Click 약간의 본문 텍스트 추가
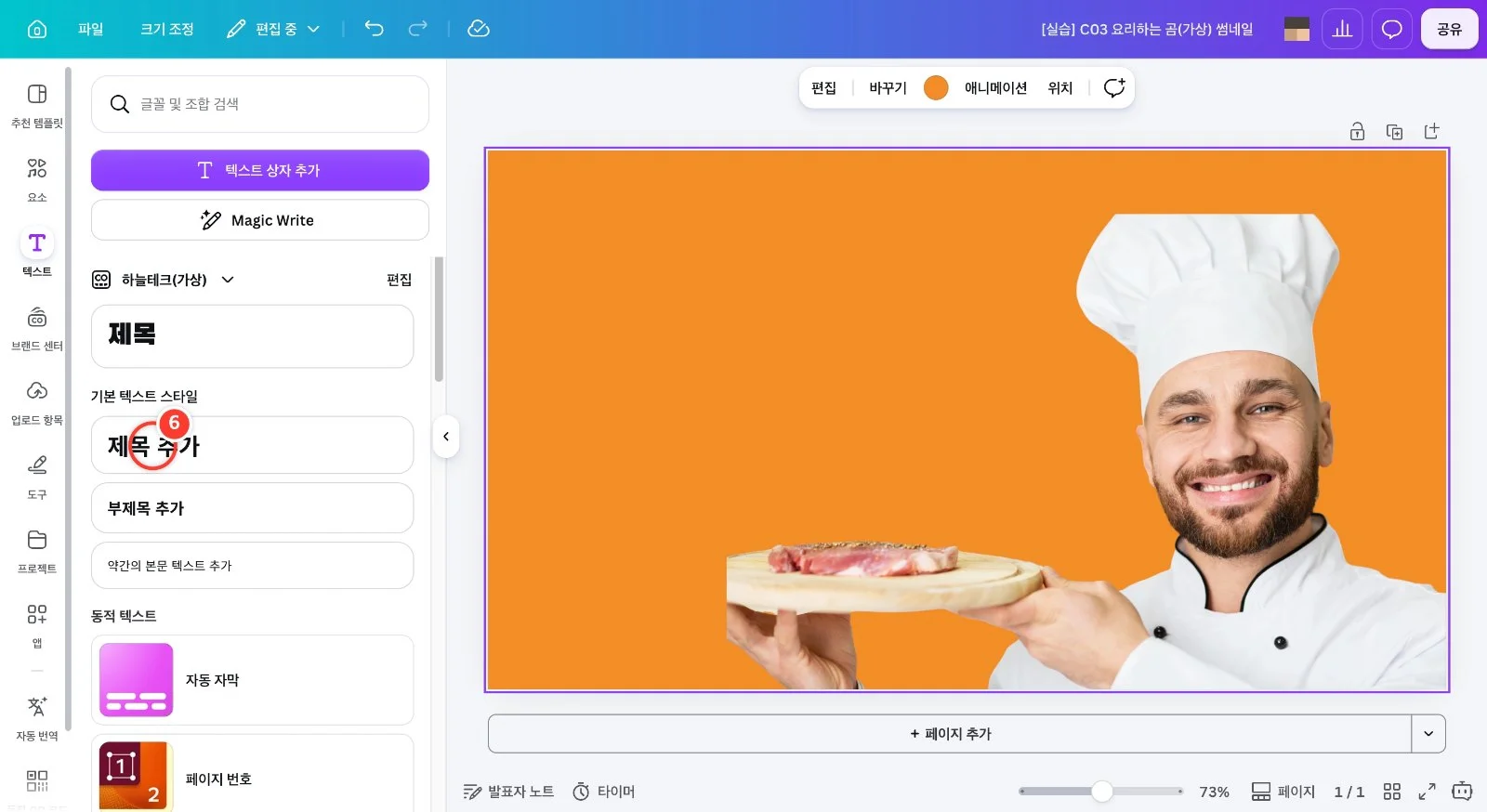The image size is (1487, 812). (252, 565)
